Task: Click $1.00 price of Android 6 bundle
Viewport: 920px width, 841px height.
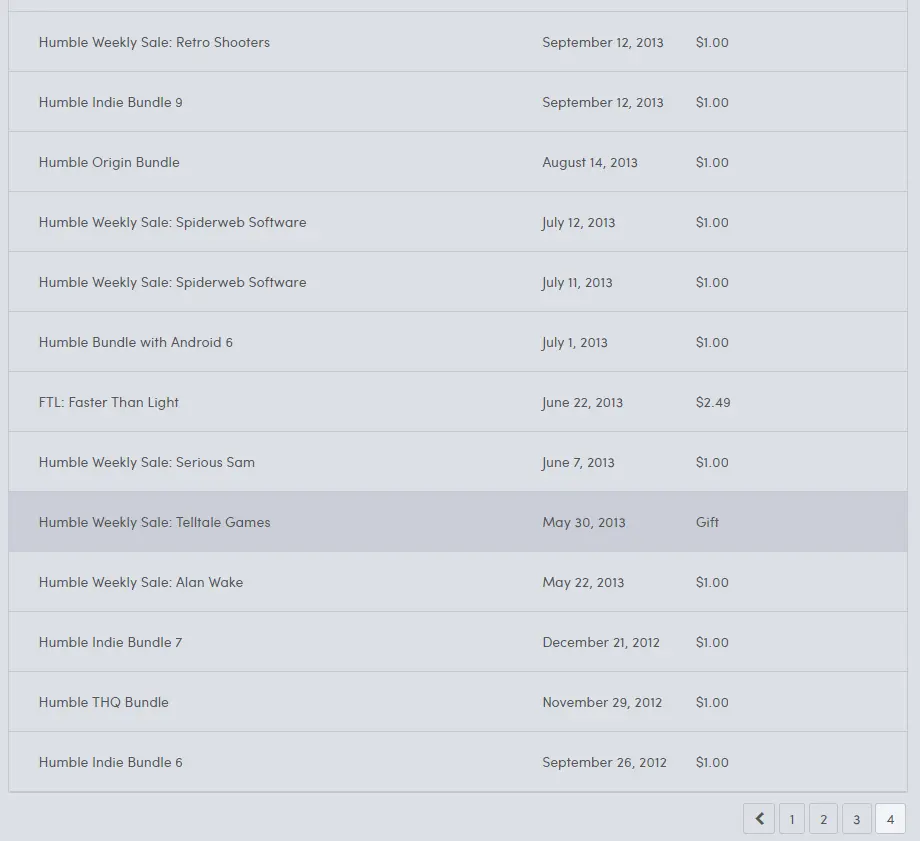Action: (712, 343)
